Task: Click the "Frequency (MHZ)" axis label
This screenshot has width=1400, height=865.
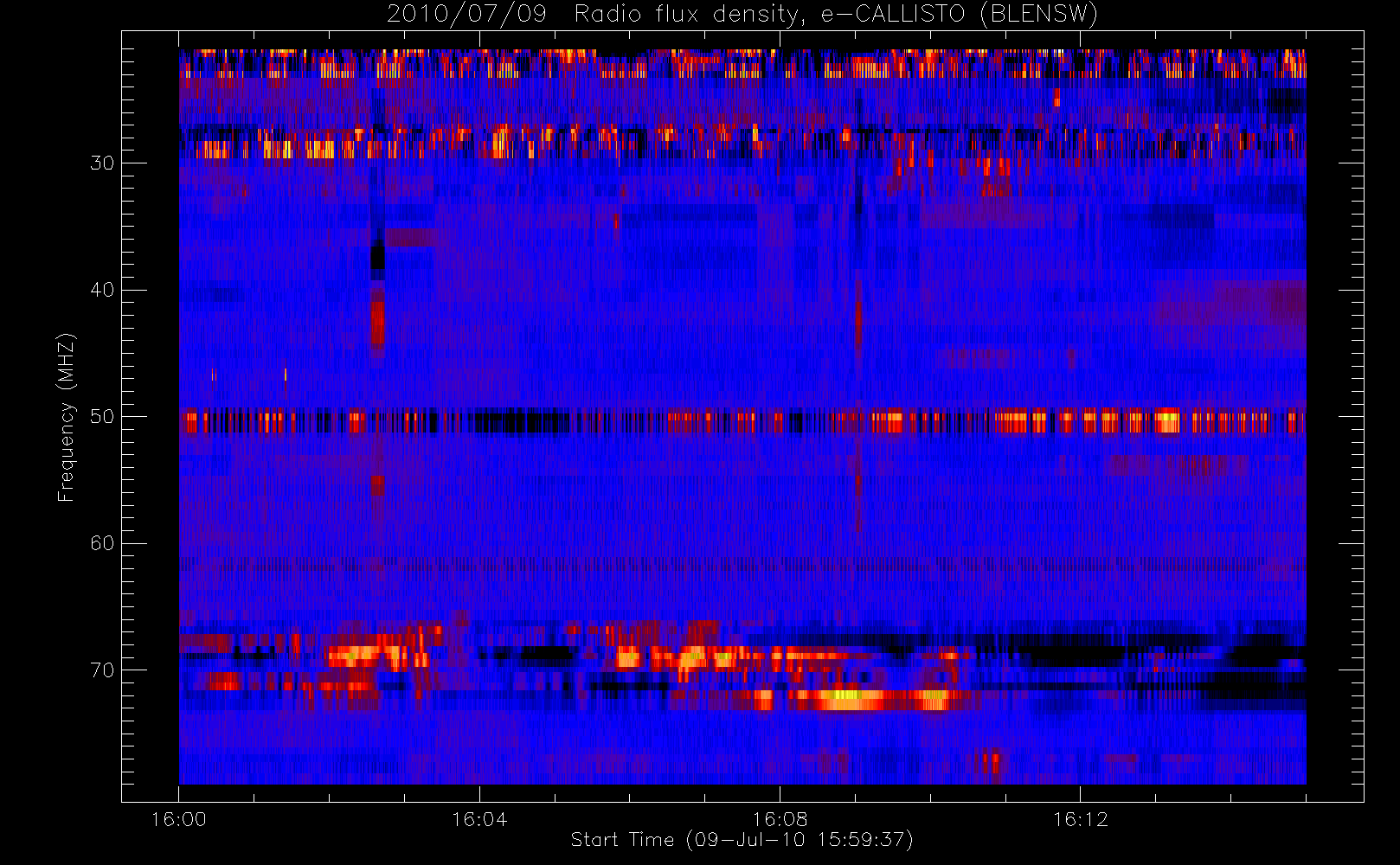Action: [x=67, y=417]
